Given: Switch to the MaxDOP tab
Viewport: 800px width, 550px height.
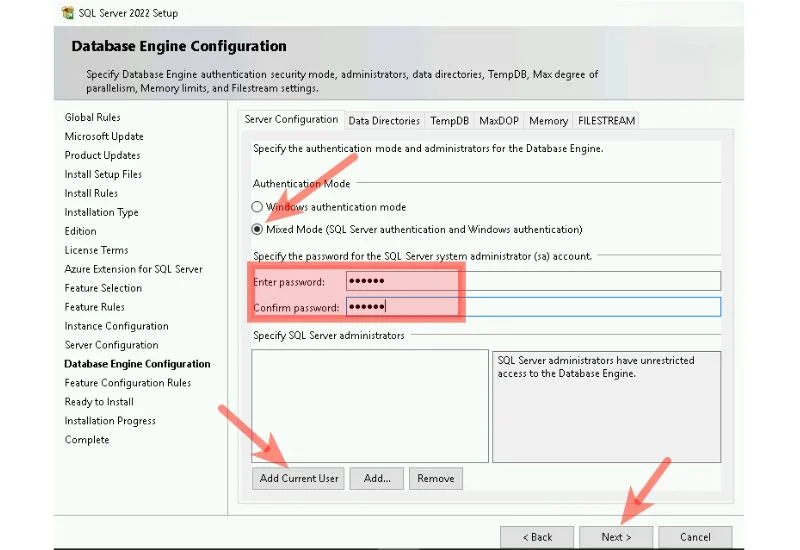Looking at the screenshot, I should pyautogui.click(x=498, y=121).
